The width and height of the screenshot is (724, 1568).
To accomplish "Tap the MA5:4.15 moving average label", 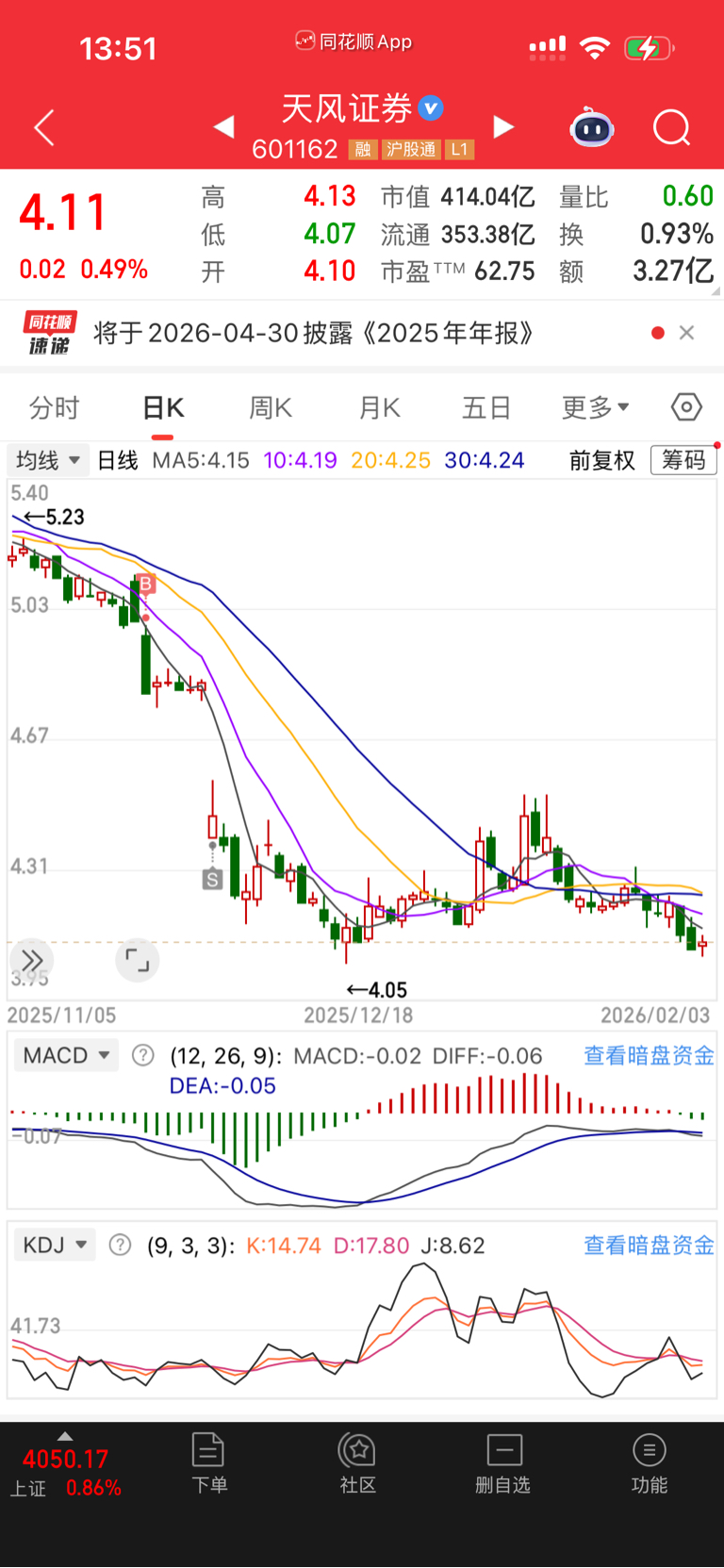I will (x=201, y=460).
